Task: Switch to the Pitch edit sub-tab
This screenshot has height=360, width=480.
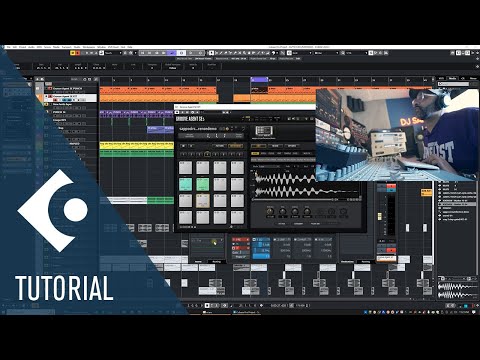Action: point(264,153)
